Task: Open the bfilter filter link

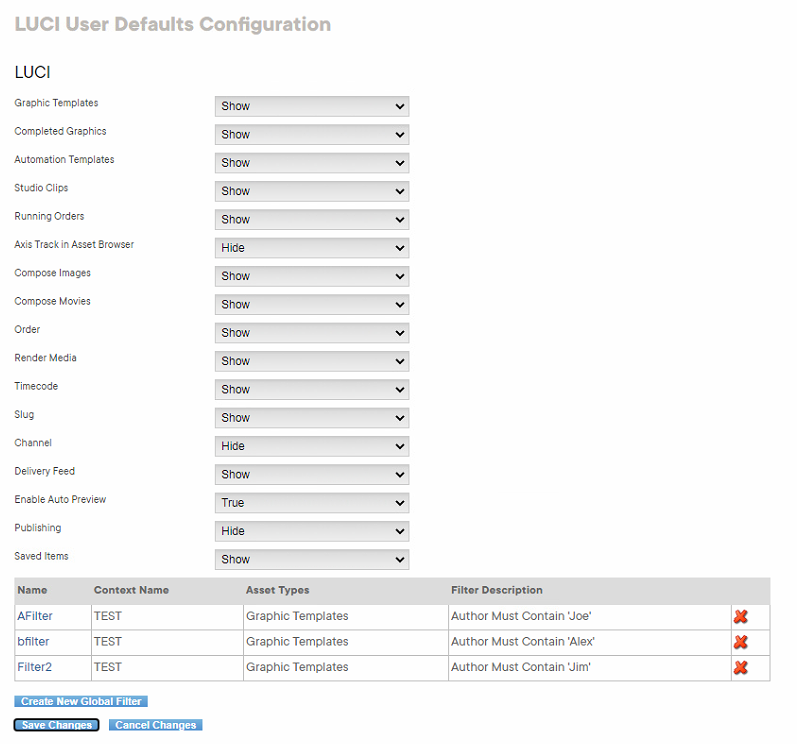Action: click(33, 642)
